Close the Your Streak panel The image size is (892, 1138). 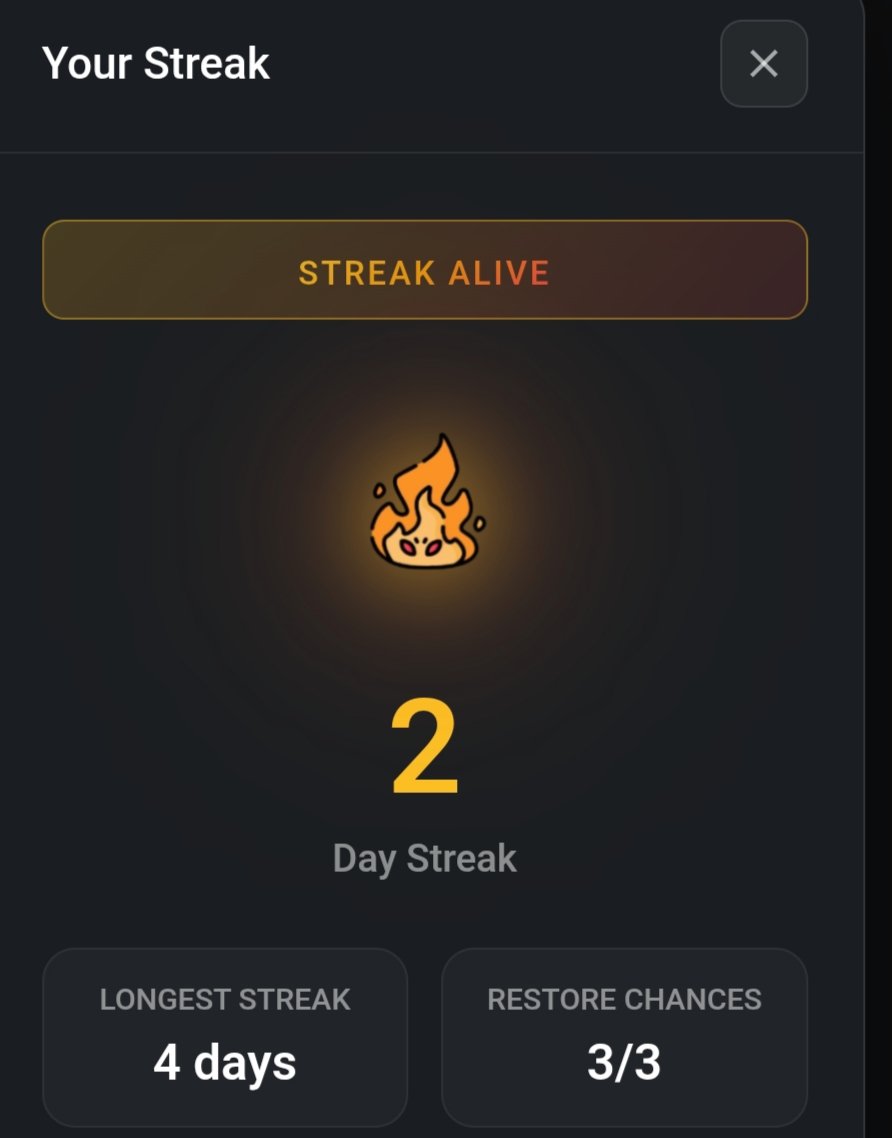pyautogui.click(x=764, y=64)
